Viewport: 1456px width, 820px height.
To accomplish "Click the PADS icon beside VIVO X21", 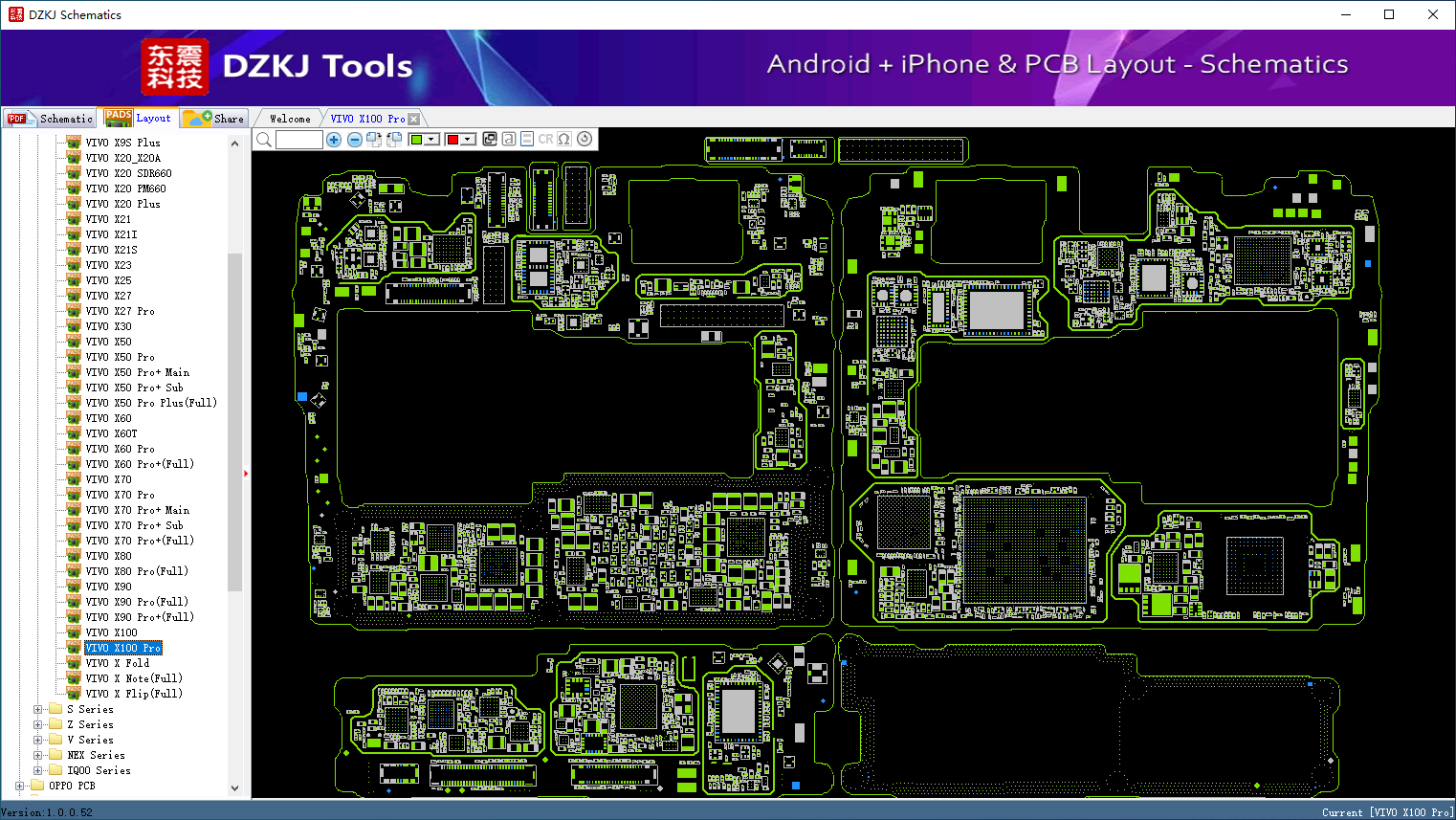I will [x=74, y=219].
